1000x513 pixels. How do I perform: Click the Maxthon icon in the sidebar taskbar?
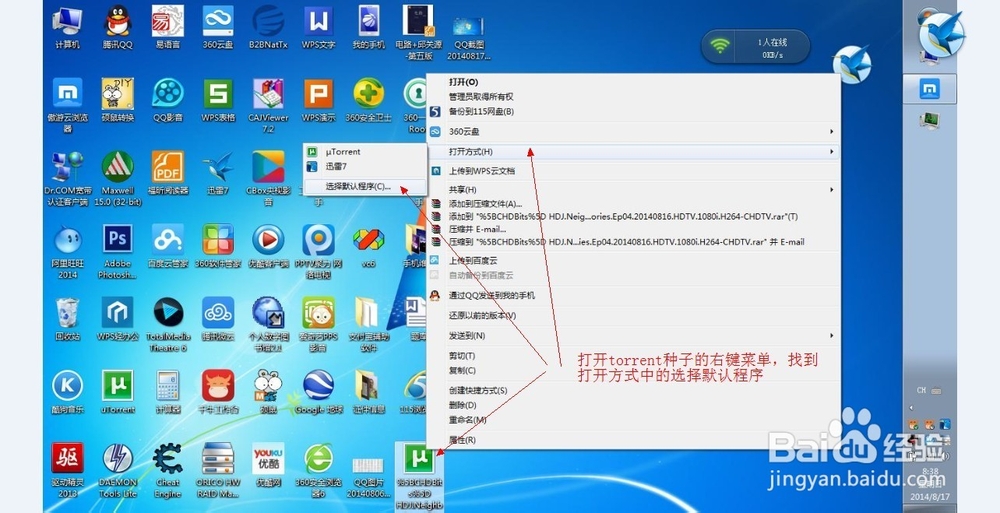coord(929,89)
